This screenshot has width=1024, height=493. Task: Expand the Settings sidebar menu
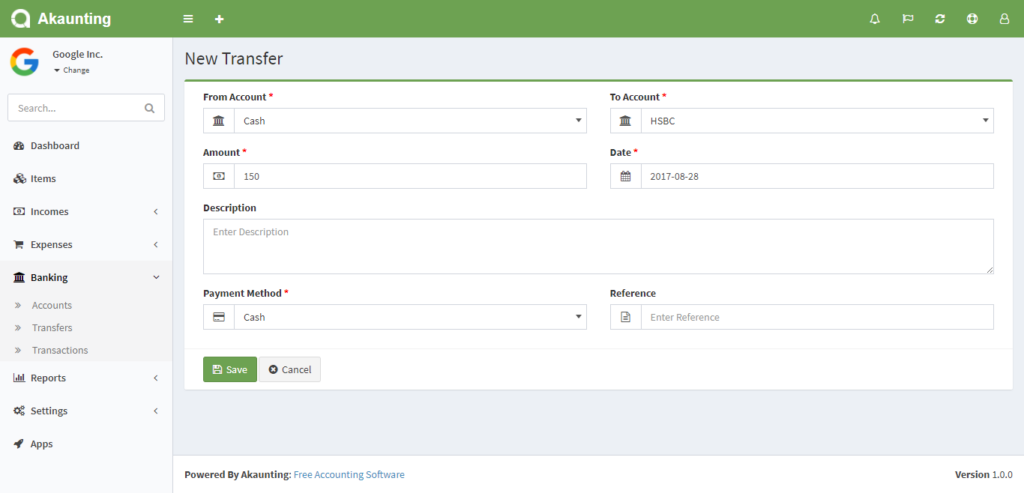tap(86, 411)
